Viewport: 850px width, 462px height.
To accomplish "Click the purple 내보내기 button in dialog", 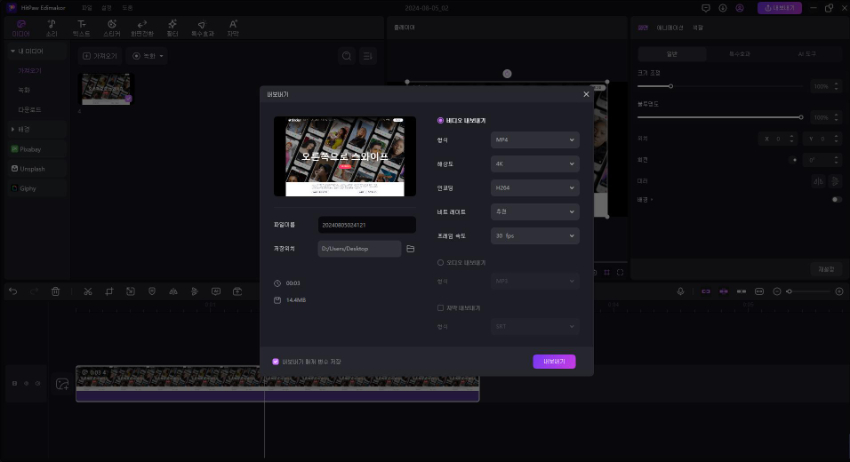I will point(554,362).
